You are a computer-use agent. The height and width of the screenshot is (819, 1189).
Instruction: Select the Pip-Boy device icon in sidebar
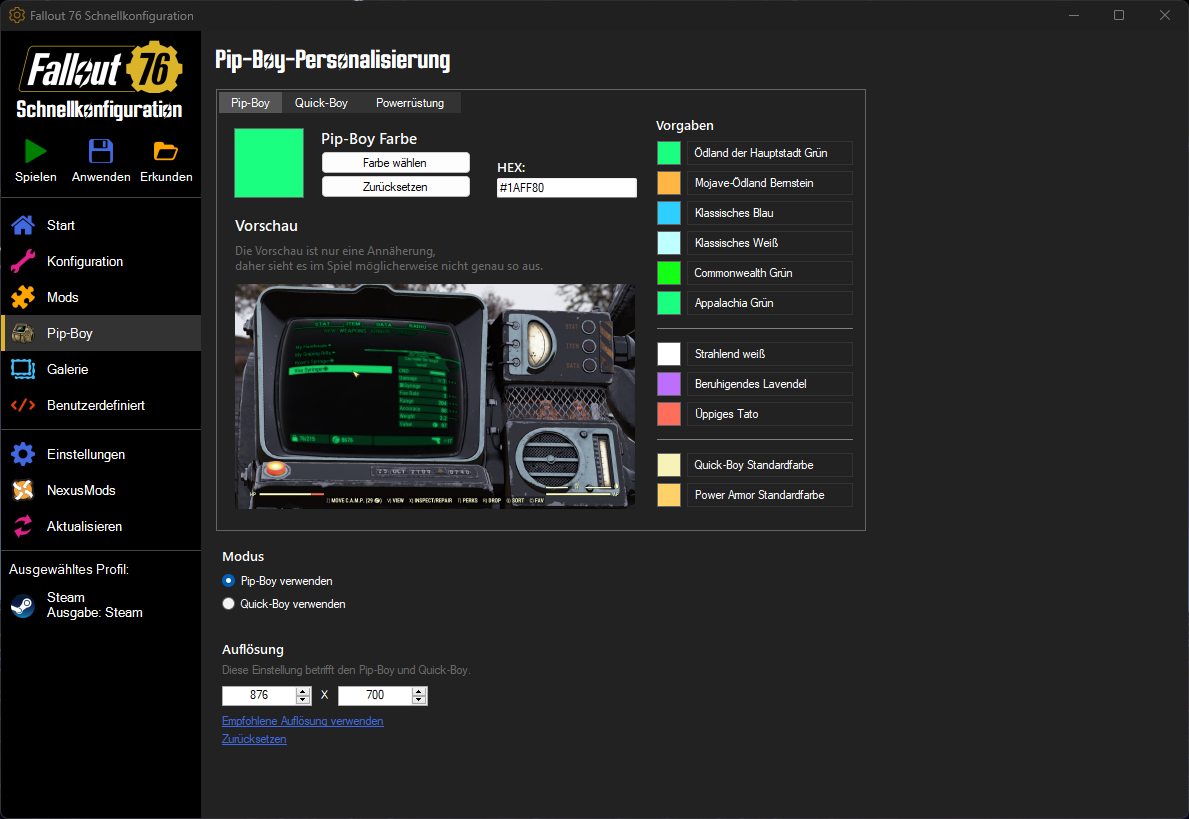point(23,333)
